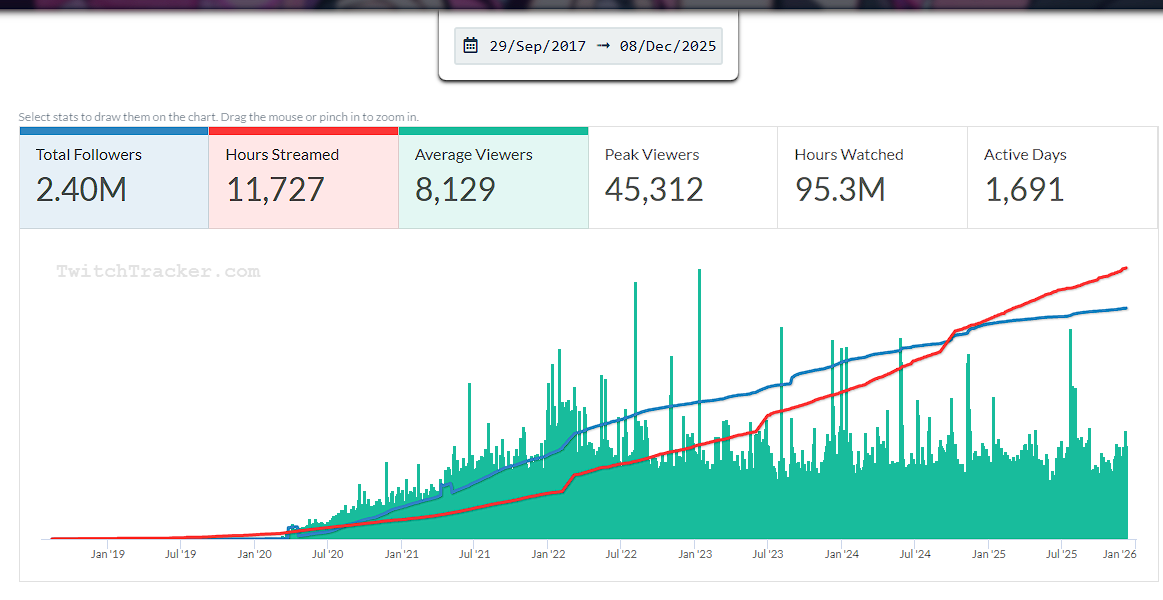1163x600 pixels.
Task: Enable the Peak Viewers stat on chart
Action: click(x=682, y=178)
